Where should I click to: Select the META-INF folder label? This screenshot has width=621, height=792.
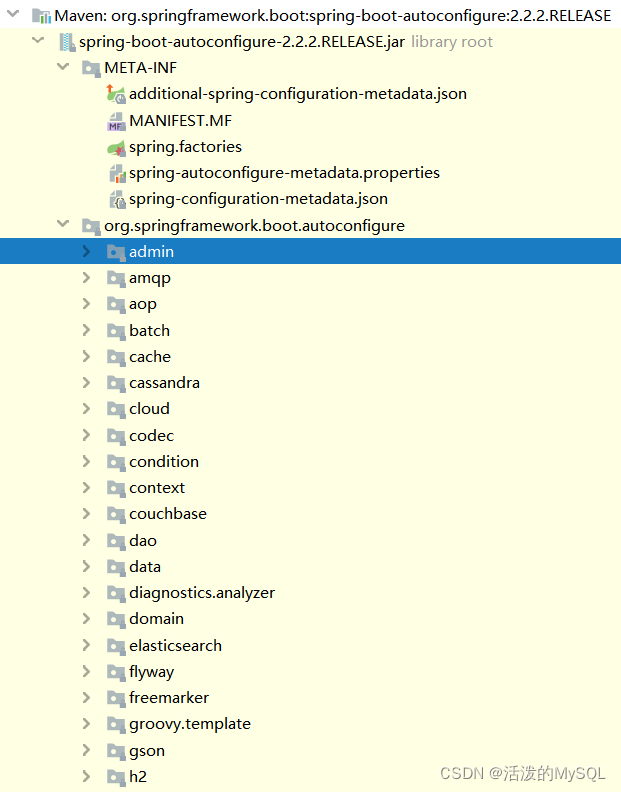click(140, 68)
